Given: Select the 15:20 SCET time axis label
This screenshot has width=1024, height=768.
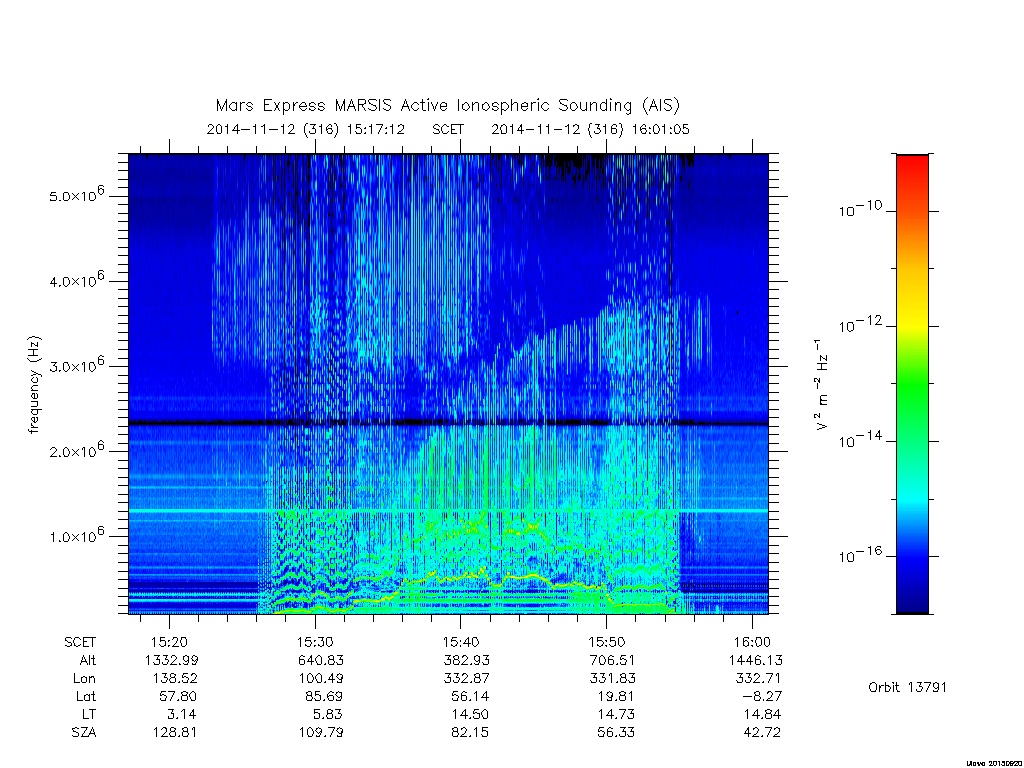Looking at the screenshot, I should (170, 642).
